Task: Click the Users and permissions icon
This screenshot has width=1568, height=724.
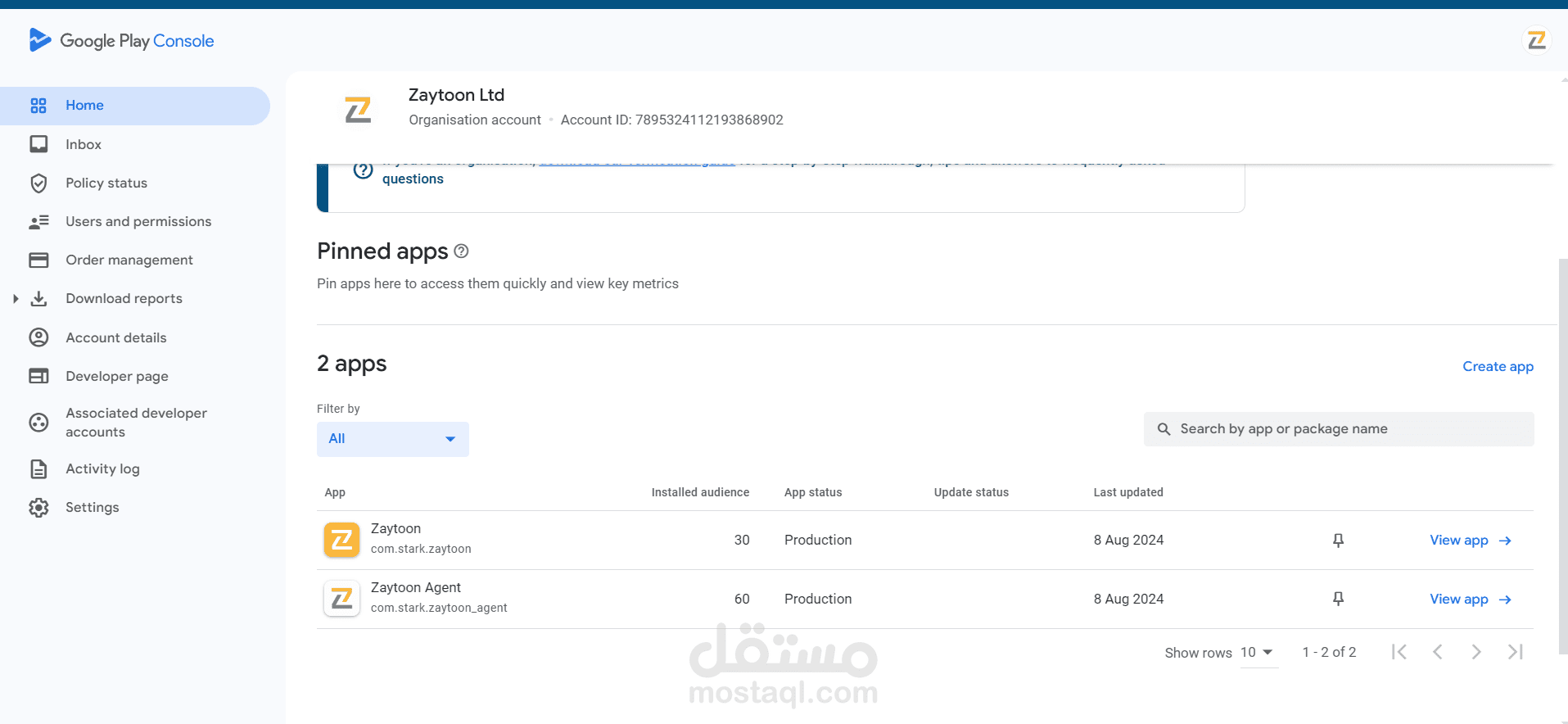Action: pyautogui.click(x=38, y=221)
